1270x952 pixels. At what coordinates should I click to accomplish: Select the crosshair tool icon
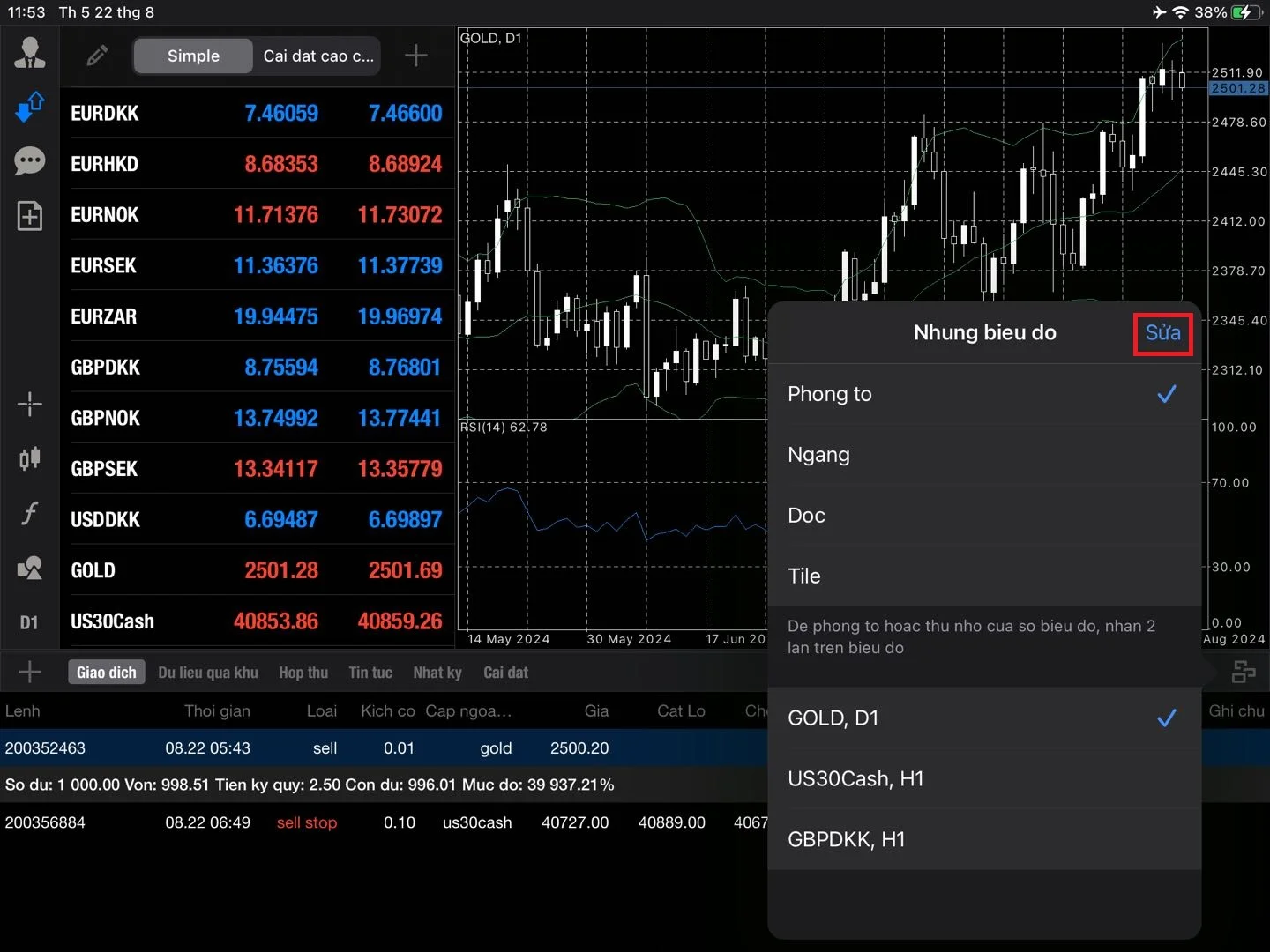pyautogui.click(x=30, y=405)
